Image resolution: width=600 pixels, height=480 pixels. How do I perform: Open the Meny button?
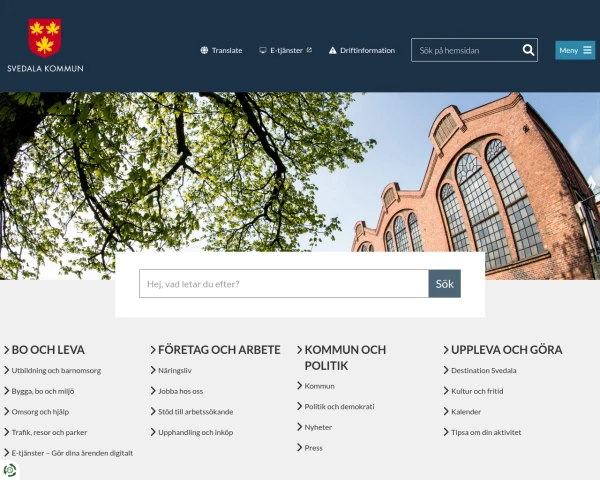[575, 50]
